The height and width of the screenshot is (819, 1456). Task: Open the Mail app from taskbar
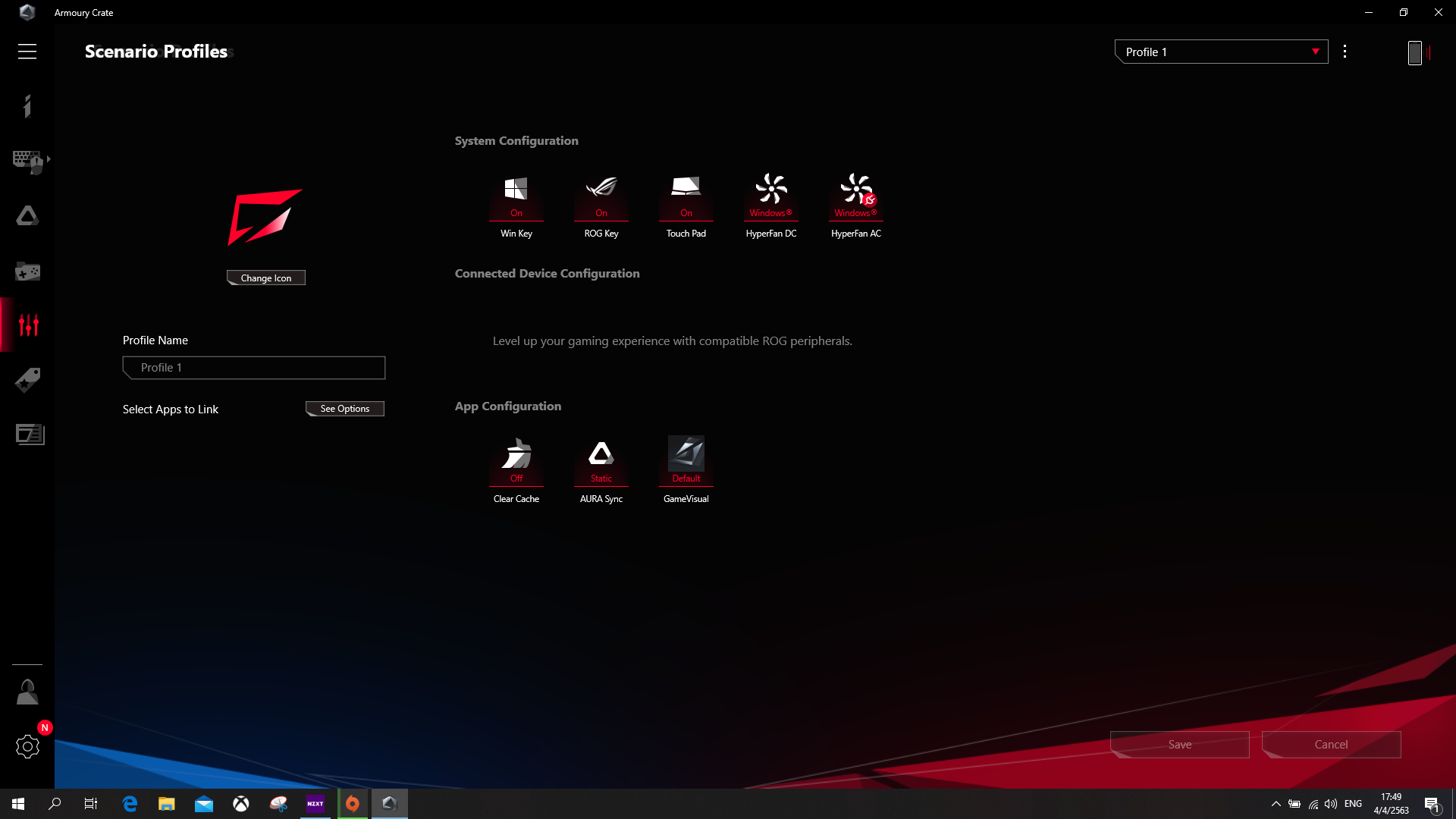204,804
